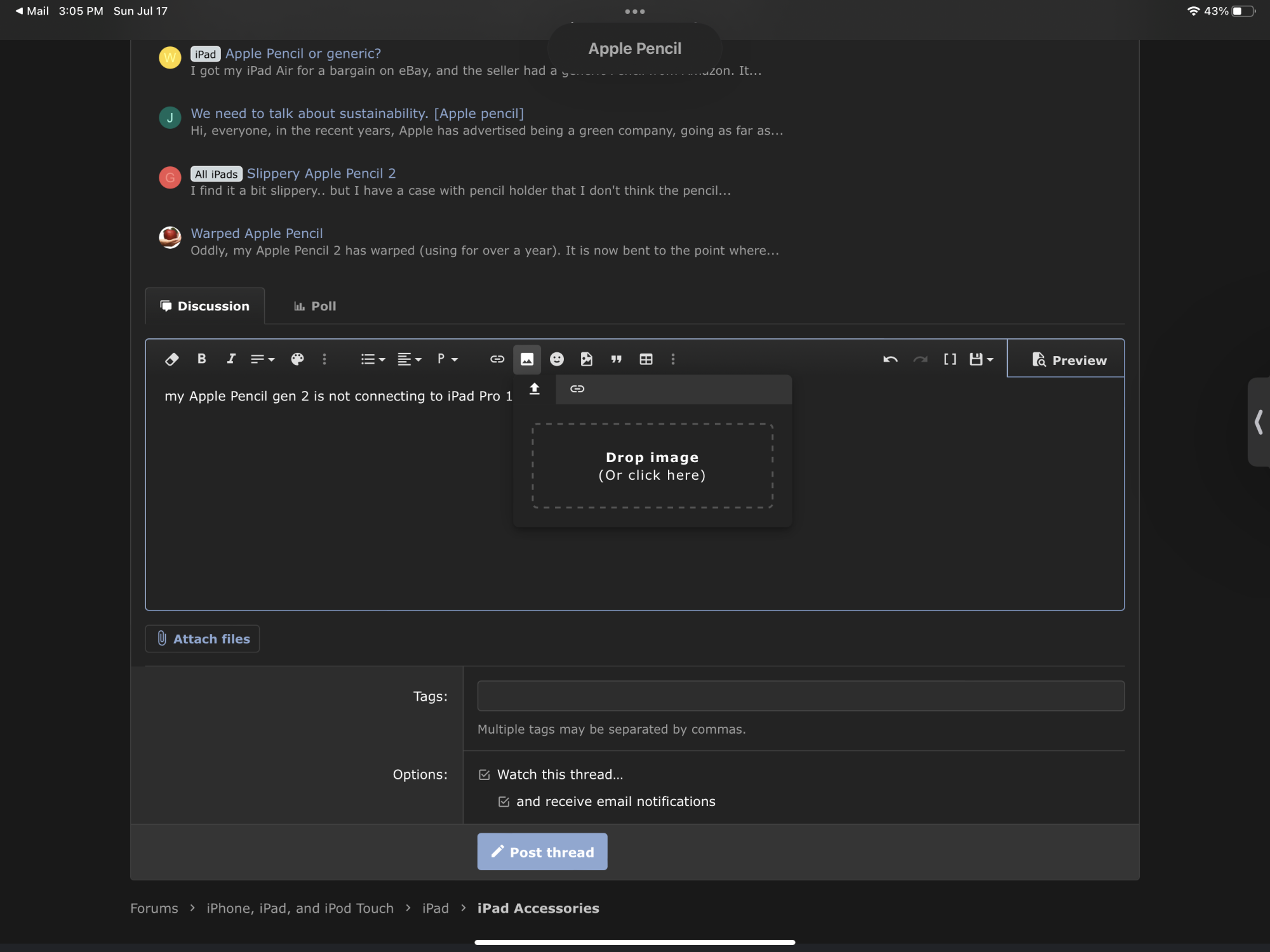Viewport: 1270px width, 952px height.
Task: Open the side panel arrow handle
Action: pyautogui.click(x=1259, y=422)
